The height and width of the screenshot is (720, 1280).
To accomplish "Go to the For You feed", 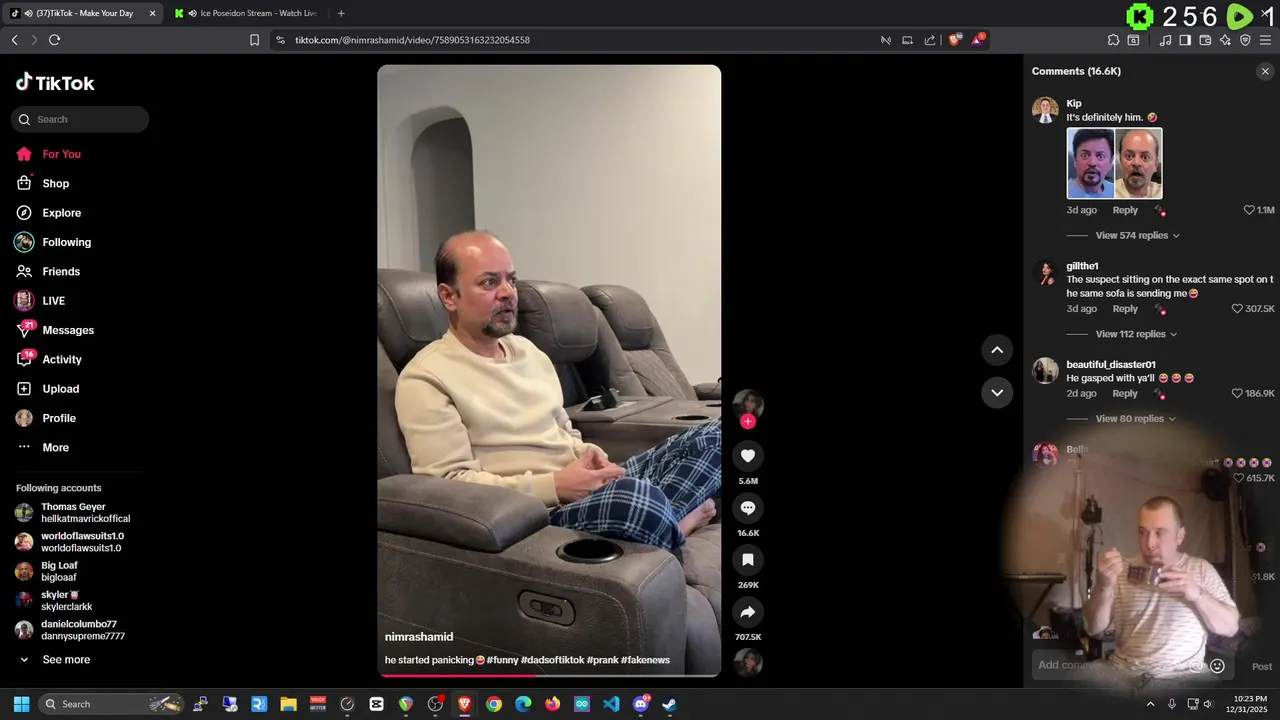I will point(61,154).
